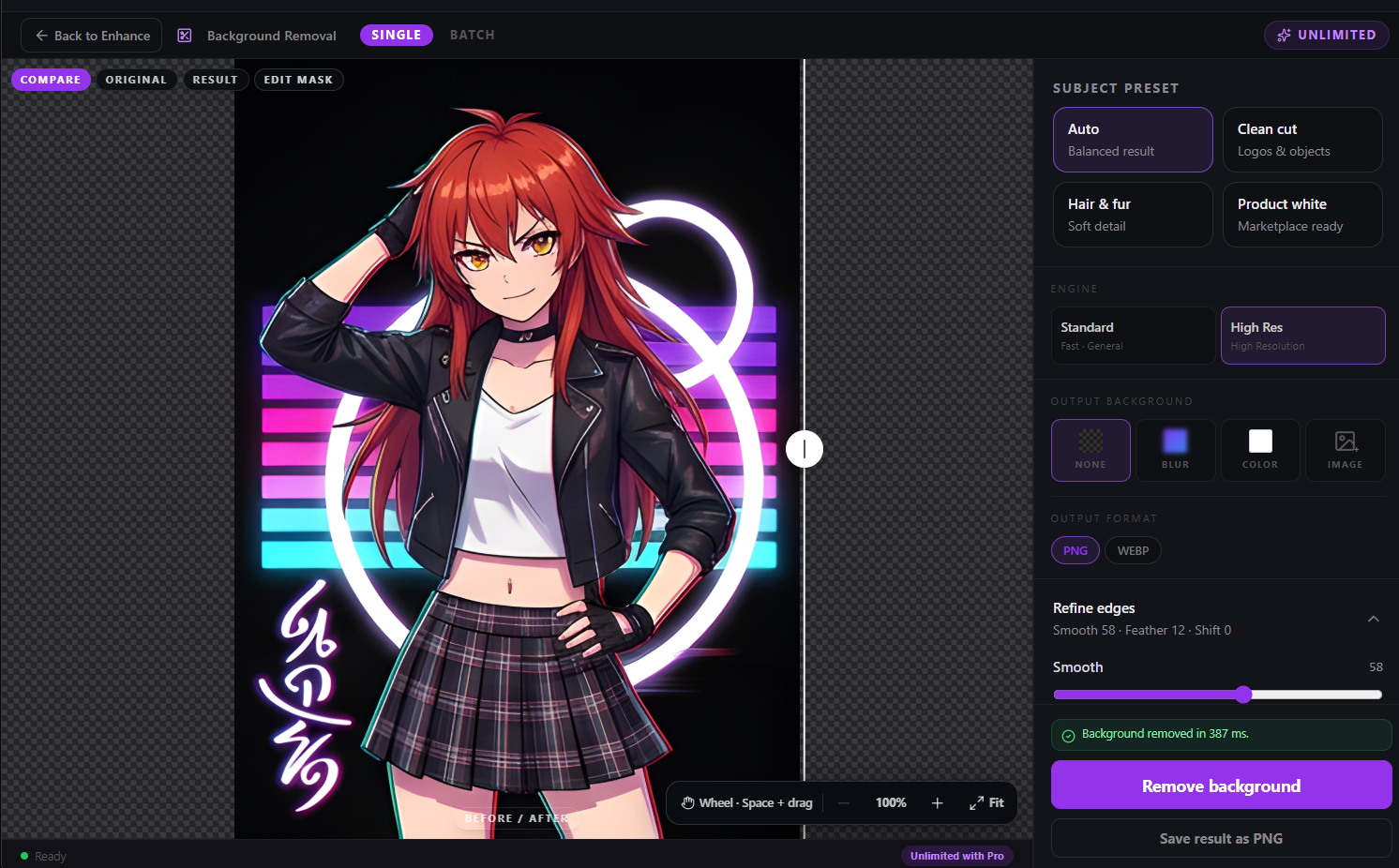1399x868 pixels.
Task: Click the Smooth slider track
Action: pyautogui.click(x=1217, y=695)
